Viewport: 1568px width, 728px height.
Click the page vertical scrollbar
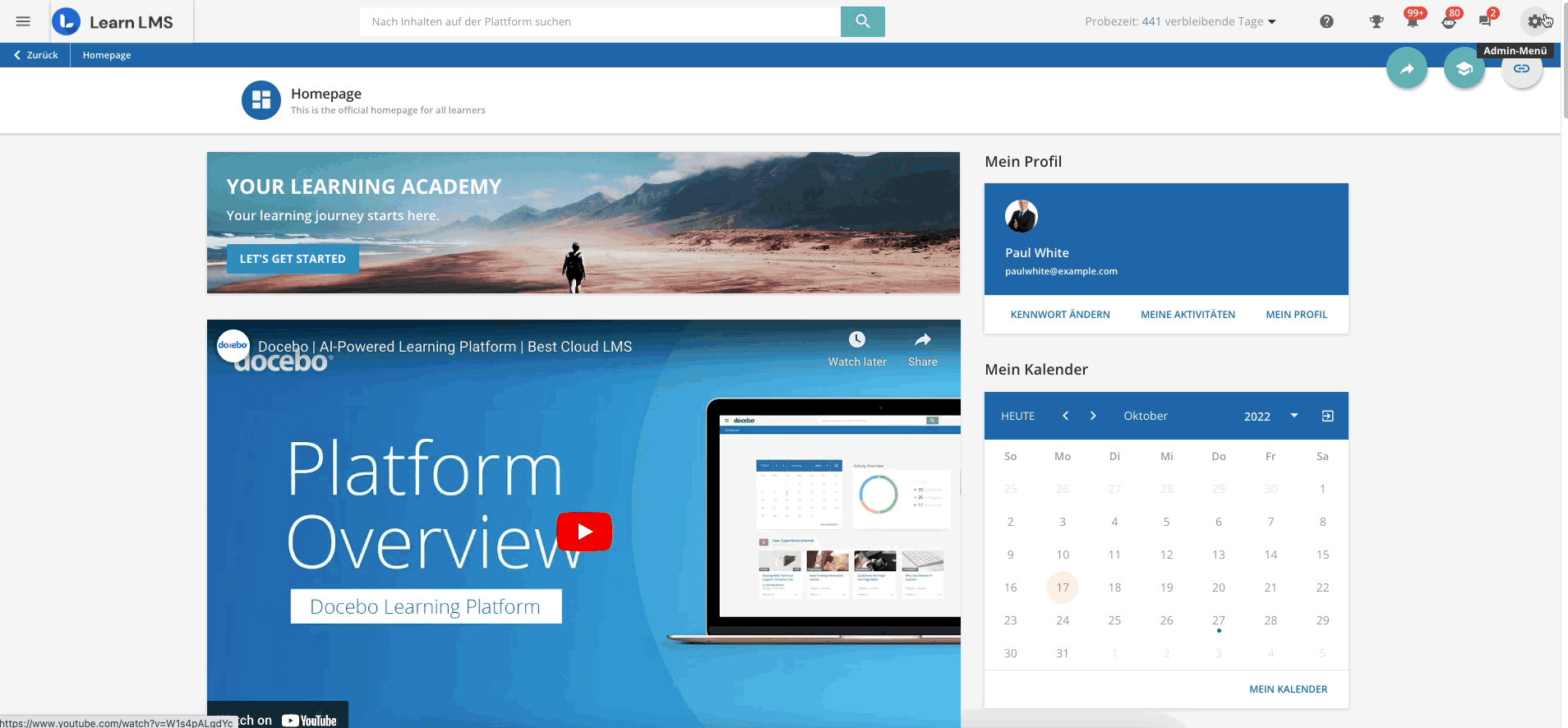(1564, 61)
